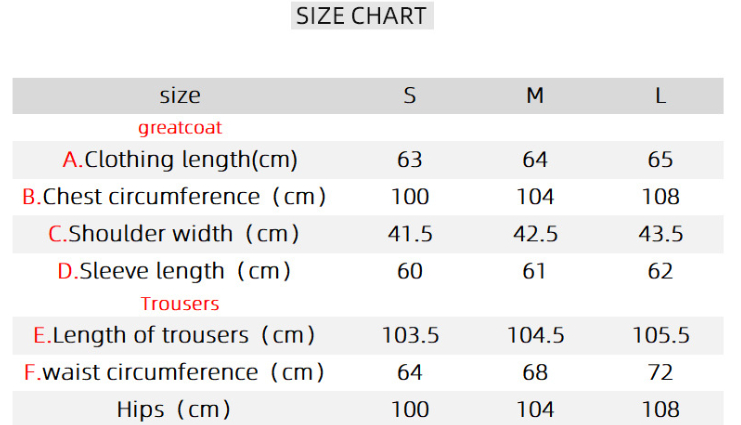Viewport: 741px width, 425px height.
Task: Select clothing length value 63
Action: coord(410,159)
